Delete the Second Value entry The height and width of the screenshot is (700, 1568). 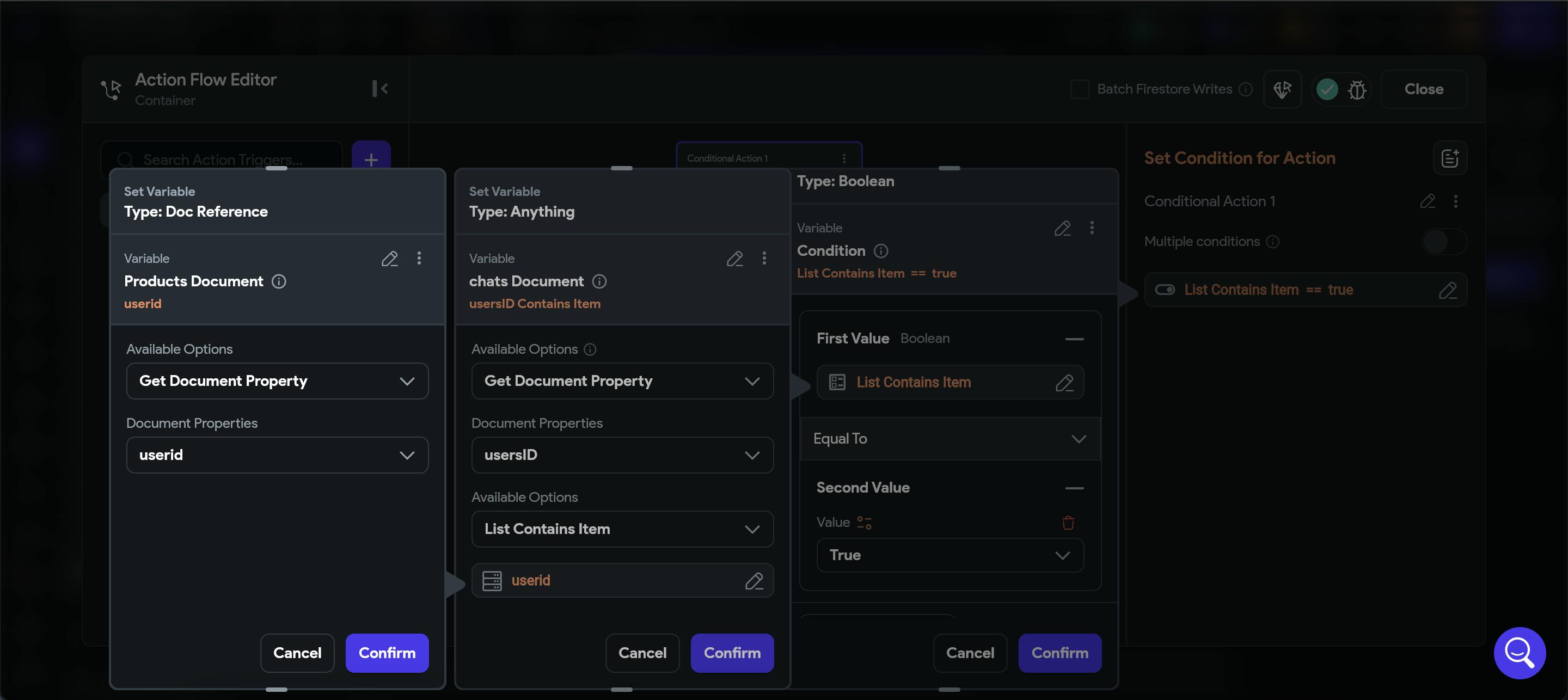click(1068, 523)
